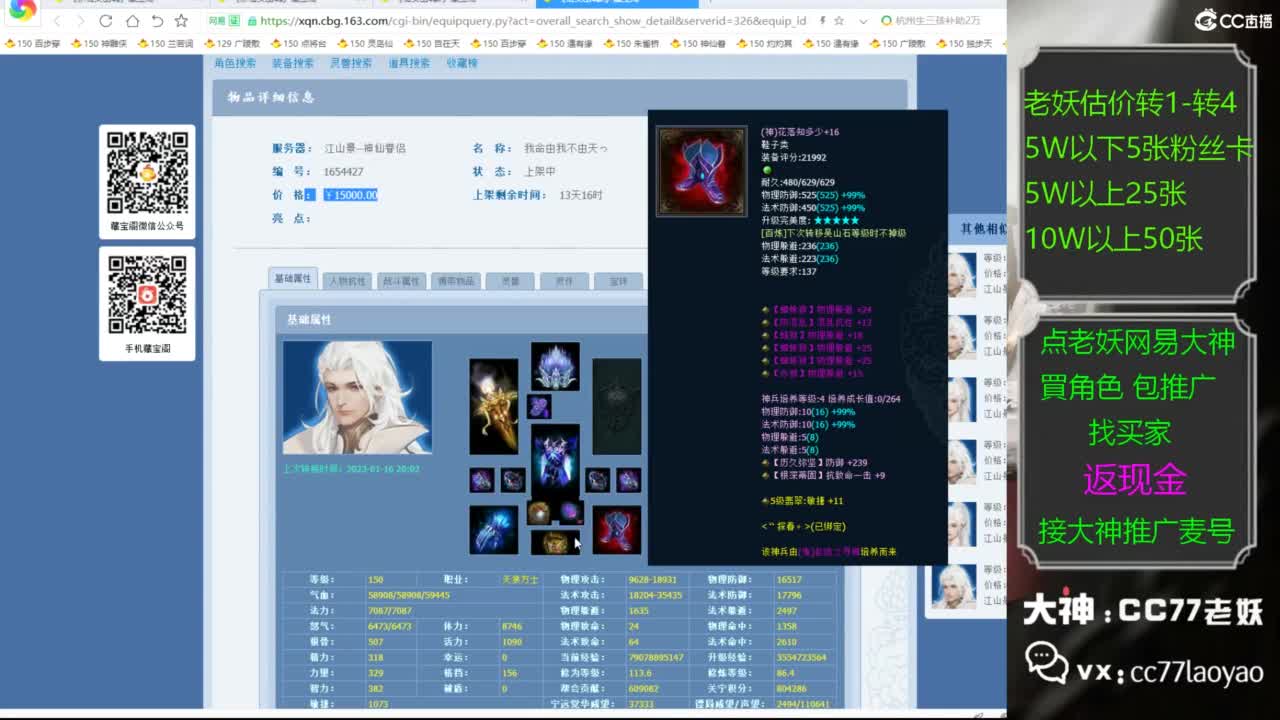Image resolution: width=1280 pixels, height=720 pixels.
Task: Click the 手机藏宝阁 mobile QR code
Action: pyautogui.click(x=147, y=296)
